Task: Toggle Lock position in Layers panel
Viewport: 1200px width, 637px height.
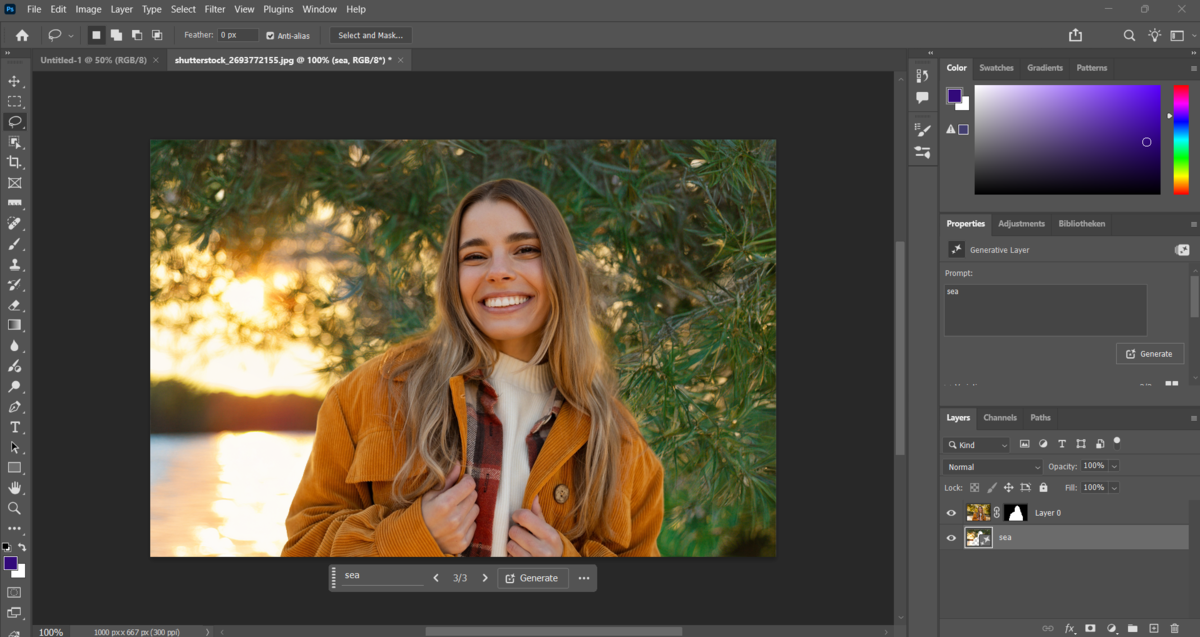Action: click(x=1008, y=487)
